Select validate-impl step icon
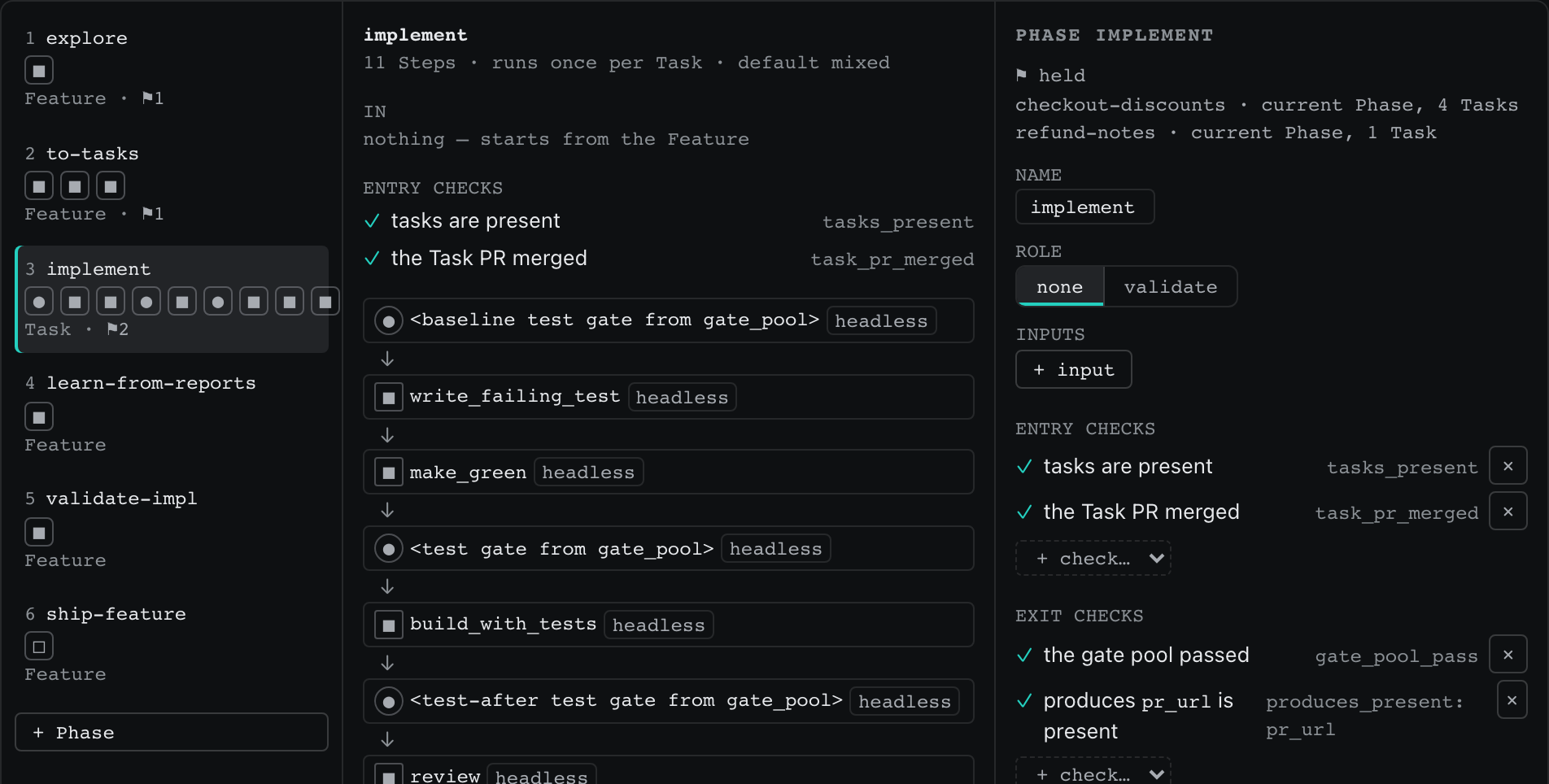The width and height of the screenshot is (1549, 784). pyautogui.click(x=39, y=533)
